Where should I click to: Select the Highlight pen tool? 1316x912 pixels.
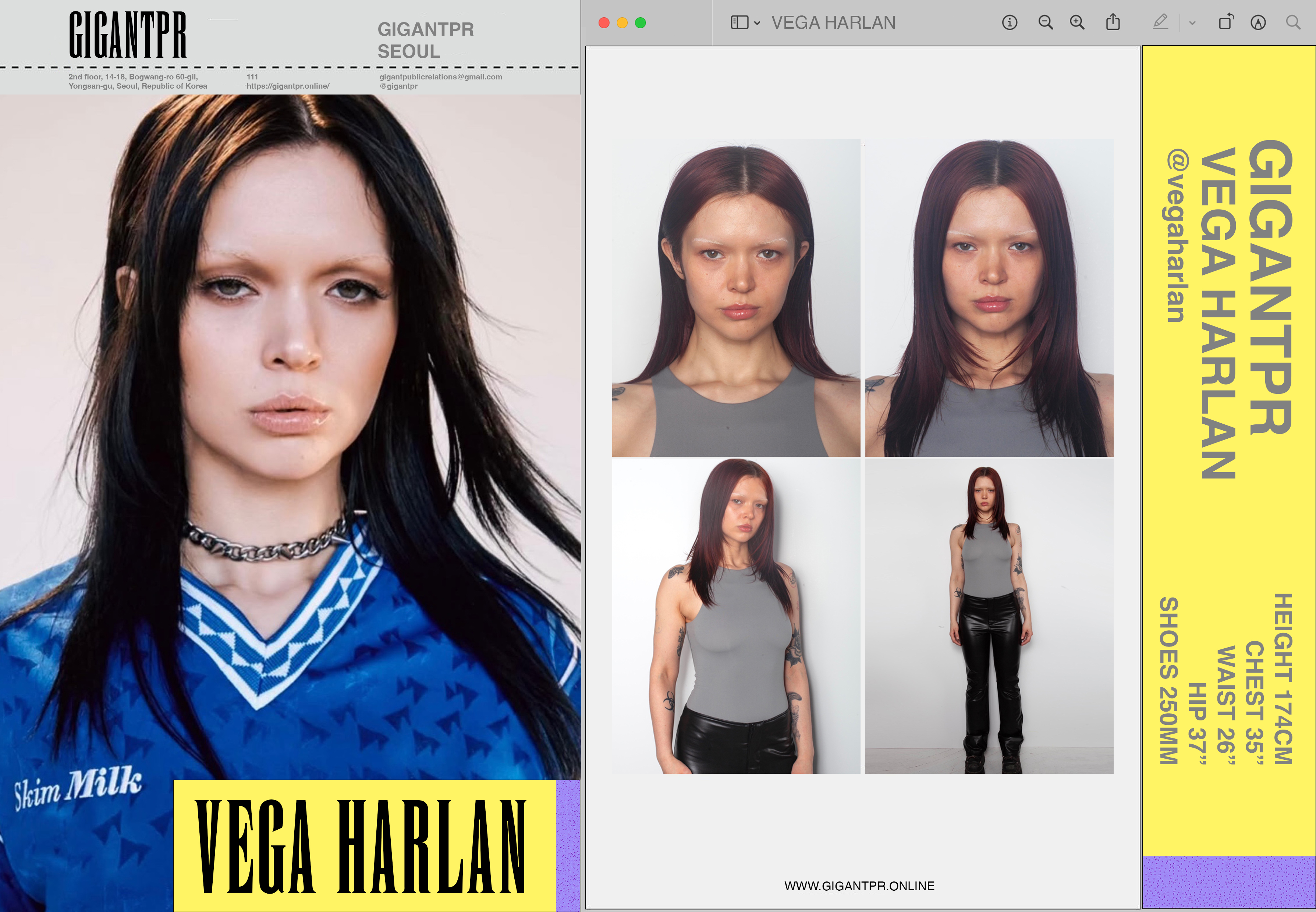[x=1160, y=23]
